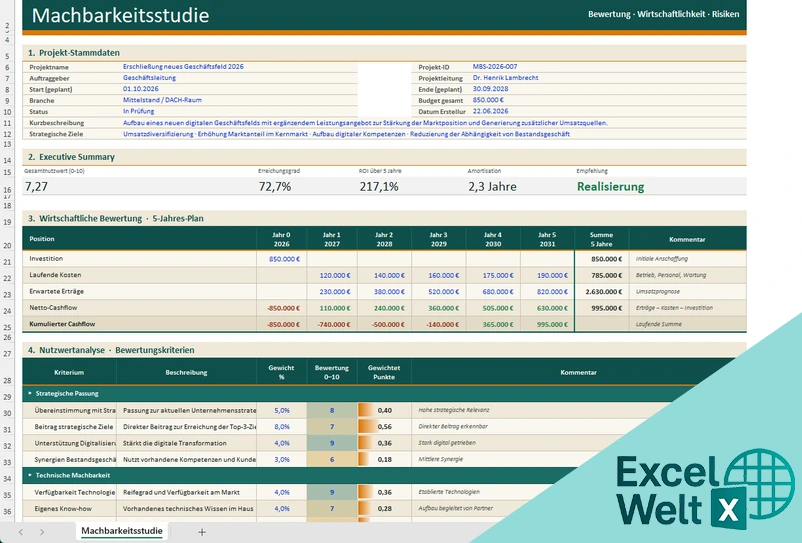This screenshot has height=543, width=802.
Task: Select creation date 22.06.2026
Action: (490, 111)
